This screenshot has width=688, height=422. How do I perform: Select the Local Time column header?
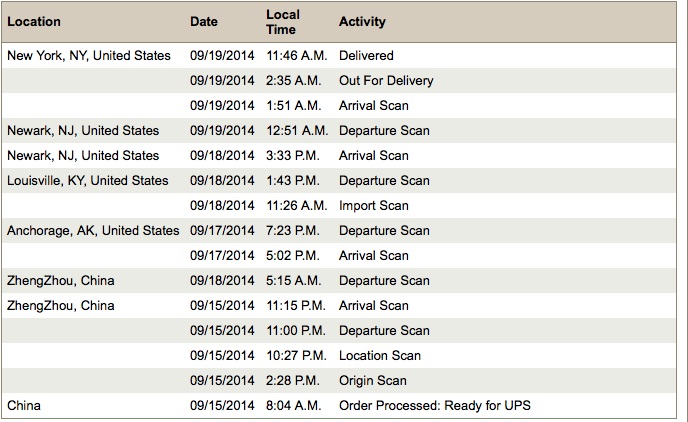[x=282, y=21]
